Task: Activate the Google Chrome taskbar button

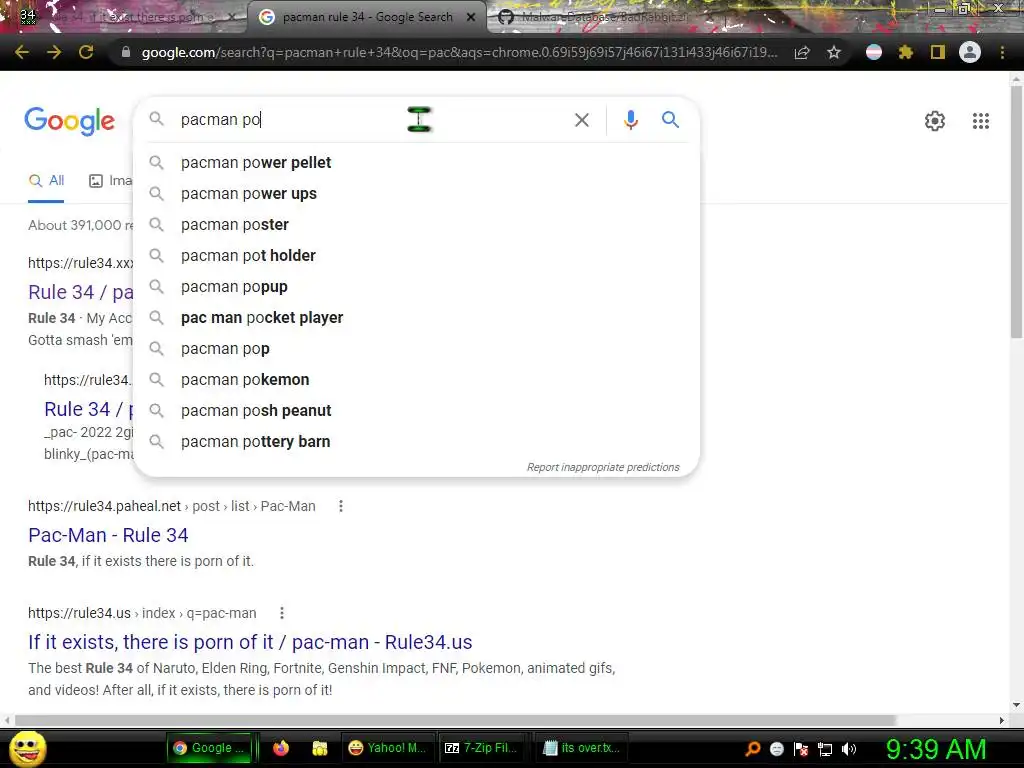Action: [x=209, y=748]
